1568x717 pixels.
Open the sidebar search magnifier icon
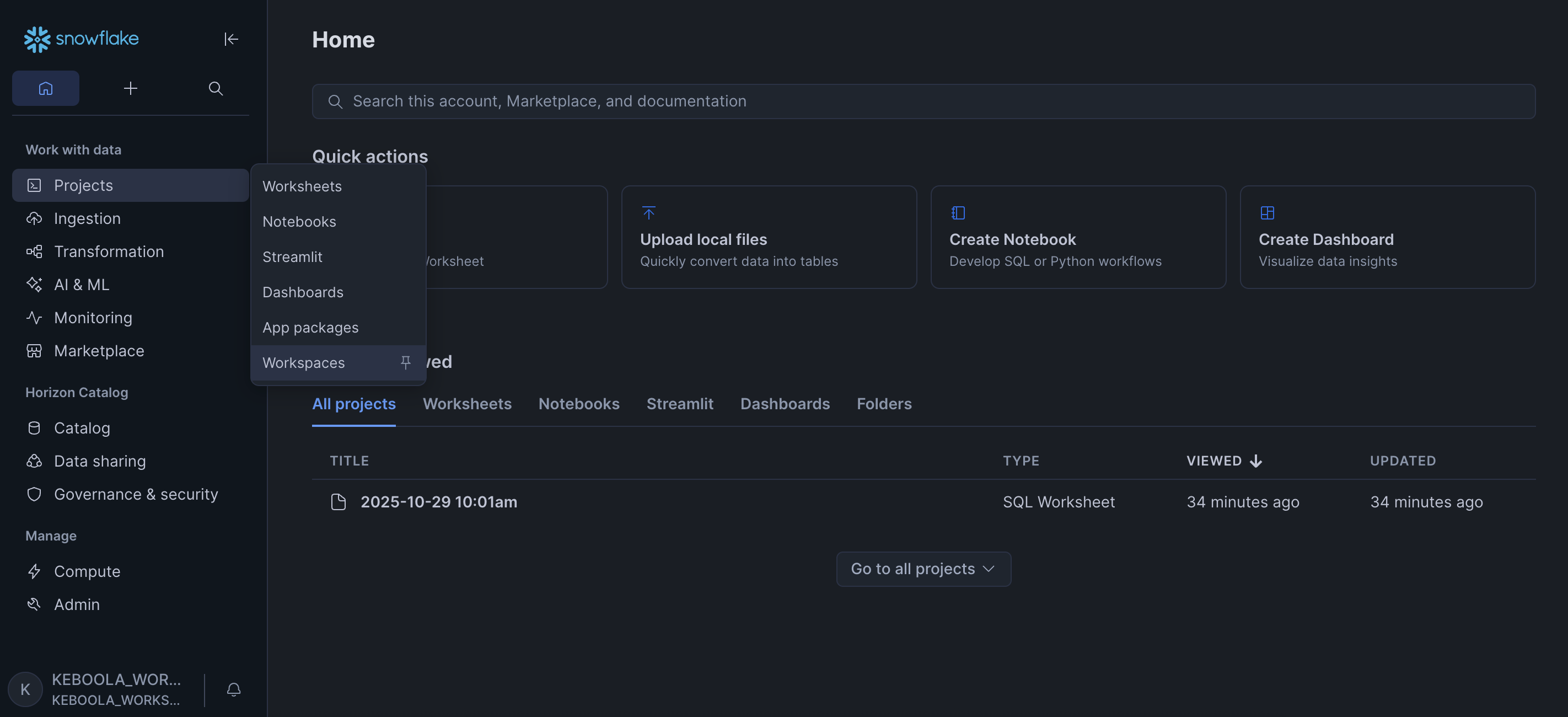click(216, 88)
